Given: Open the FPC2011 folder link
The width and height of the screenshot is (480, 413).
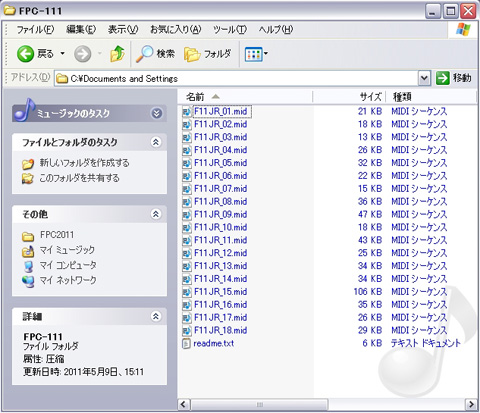Looking at the screenshot, I should (x=57, y=235).
